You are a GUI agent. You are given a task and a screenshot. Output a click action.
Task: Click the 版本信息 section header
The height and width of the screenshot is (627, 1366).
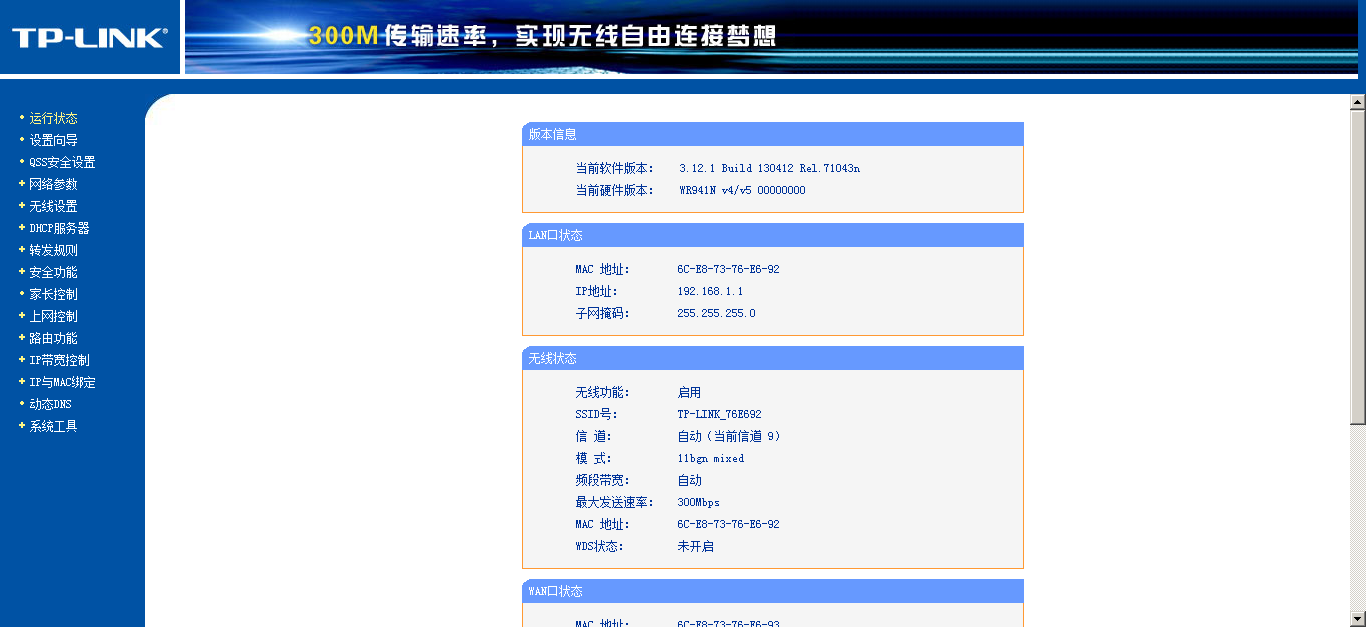coord(773,134)
